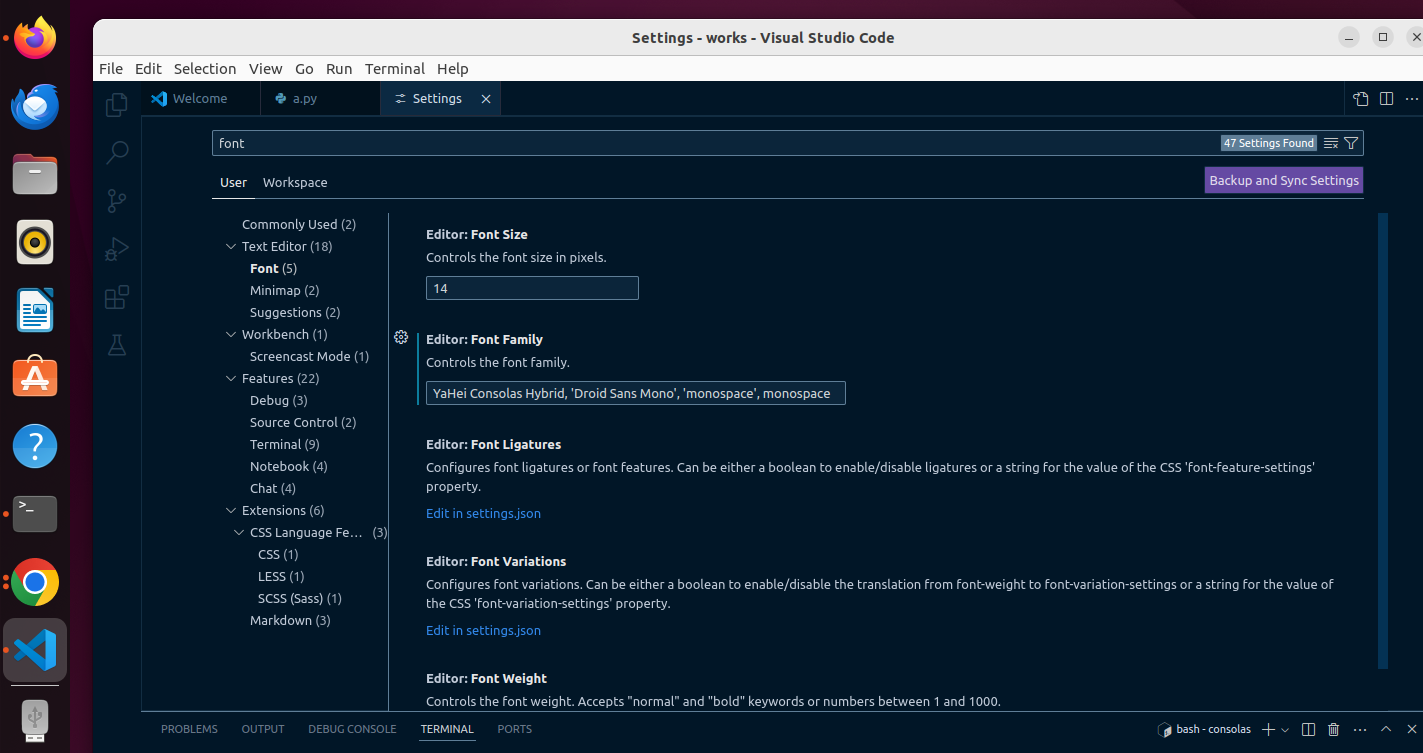The height and width of the screenshot is (753, 1423).
Task: Switch to Workspace settings scope
Action: coord(295,182)
